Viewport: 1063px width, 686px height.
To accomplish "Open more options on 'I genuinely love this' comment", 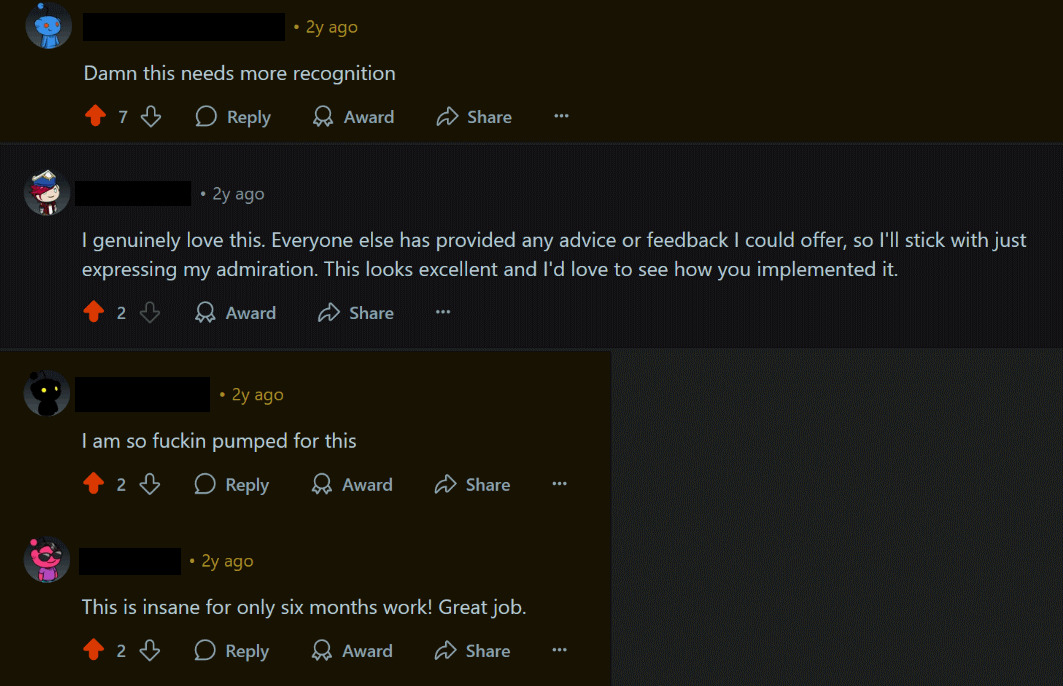I will pyautogui.click(x=443, y=313).
